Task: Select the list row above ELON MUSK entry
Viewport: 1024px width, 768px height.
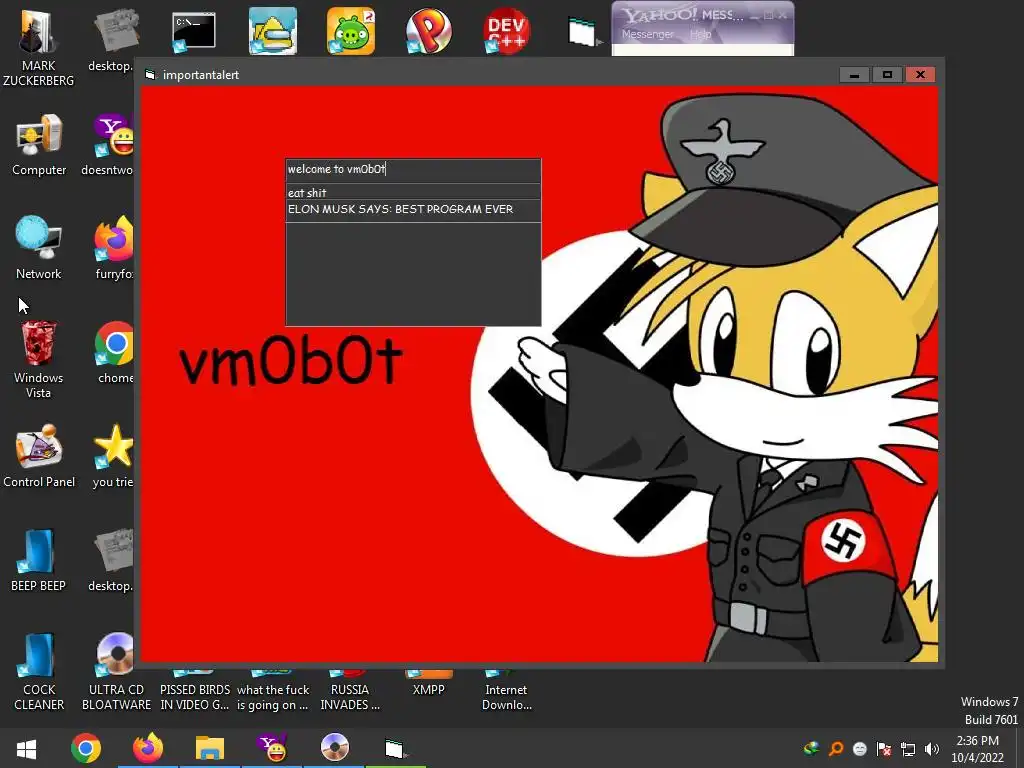Action: click(413, 193)
